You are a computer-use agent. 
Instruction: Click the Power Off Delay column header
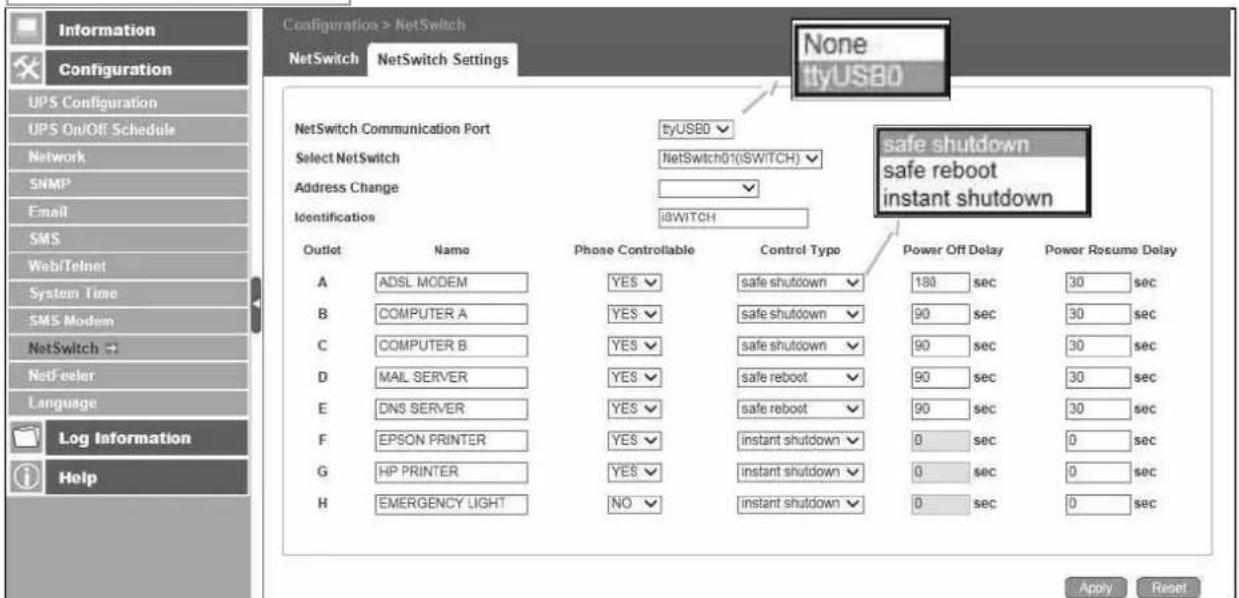954,249
